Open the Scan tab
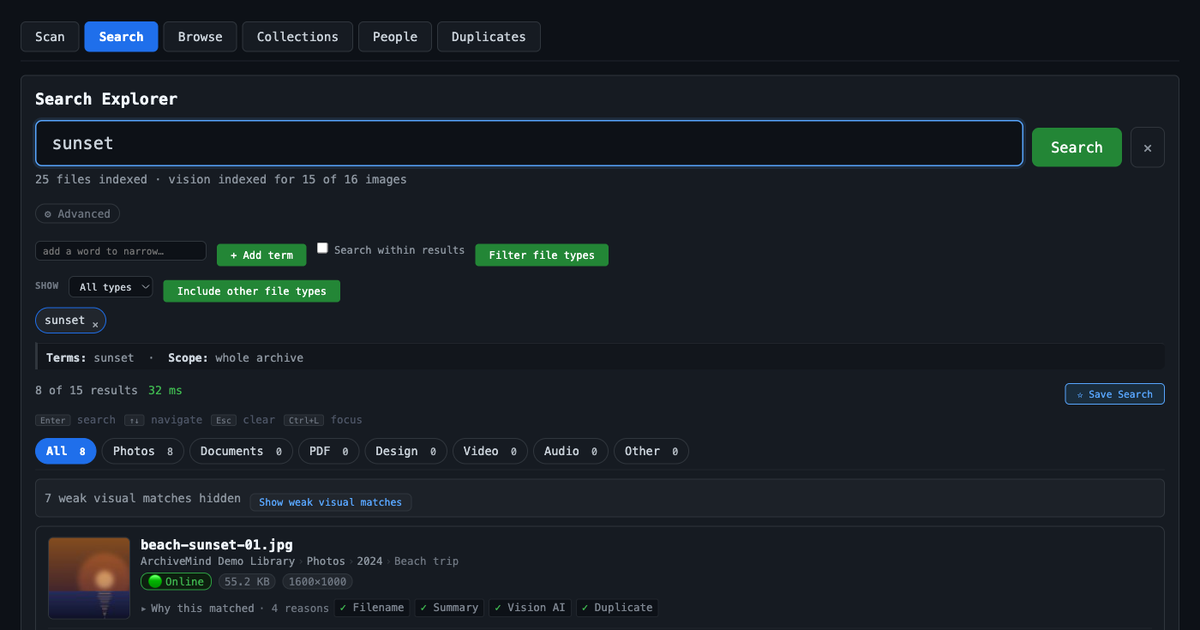The width and height of the screenshot is (1200, 630). (50, 37)
